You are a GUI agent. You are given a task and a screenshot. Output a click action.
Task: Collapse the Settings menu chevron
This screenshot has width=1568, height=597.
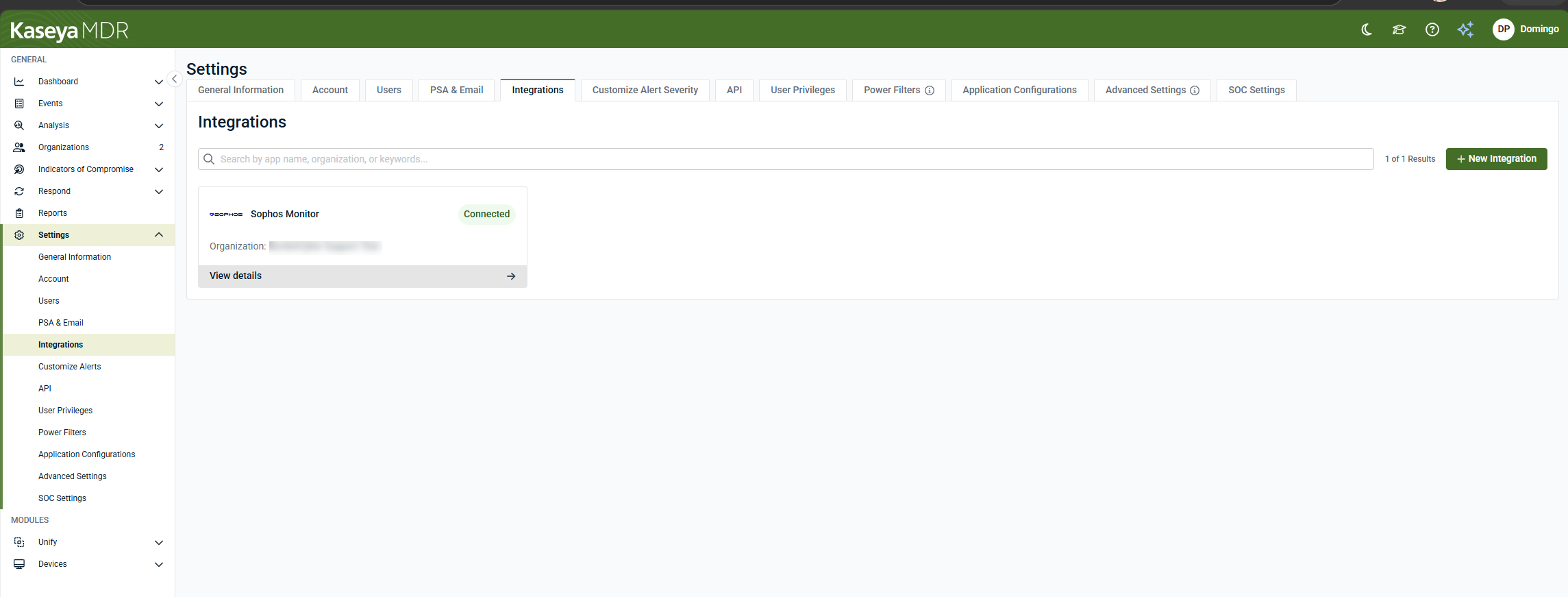[159, 235]
